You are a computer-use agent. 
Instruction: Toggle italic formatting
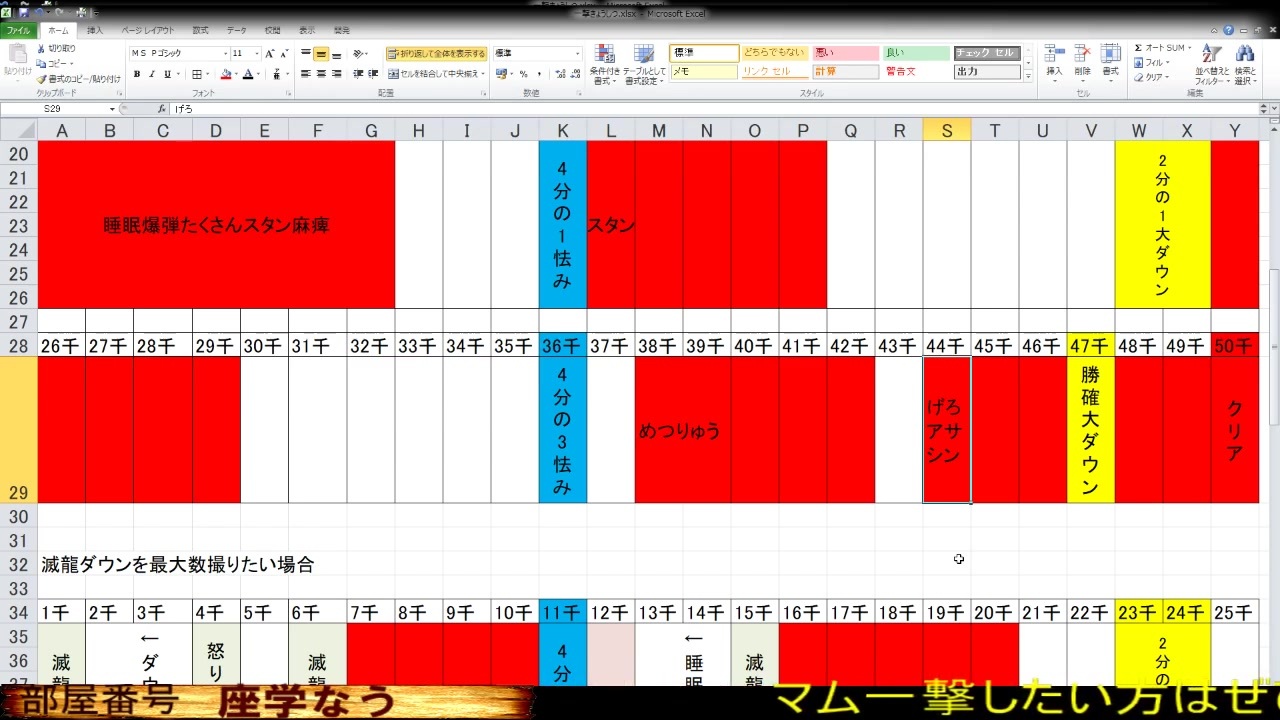(151, 74)
